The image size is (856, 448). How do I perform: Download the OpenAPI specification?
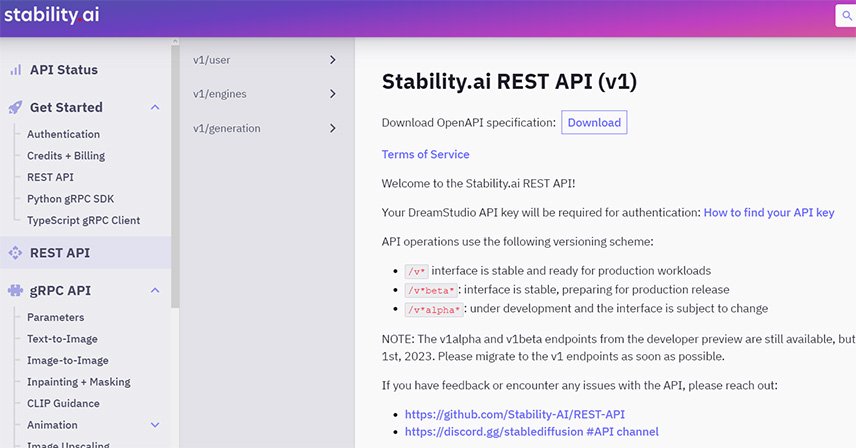594,122
